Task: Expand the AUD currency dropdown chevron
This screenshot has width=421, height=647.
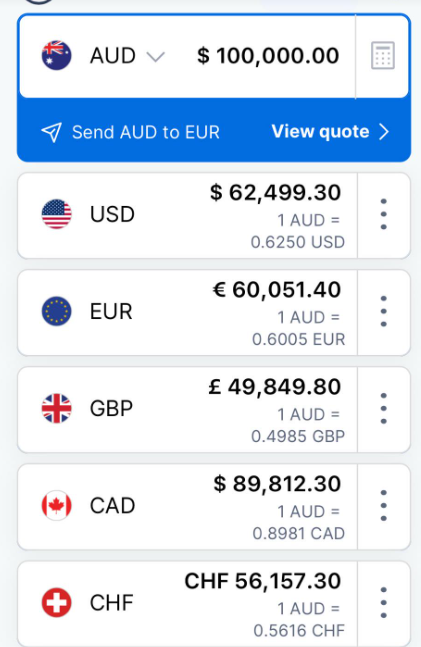Action: click(x=156, y=57)
